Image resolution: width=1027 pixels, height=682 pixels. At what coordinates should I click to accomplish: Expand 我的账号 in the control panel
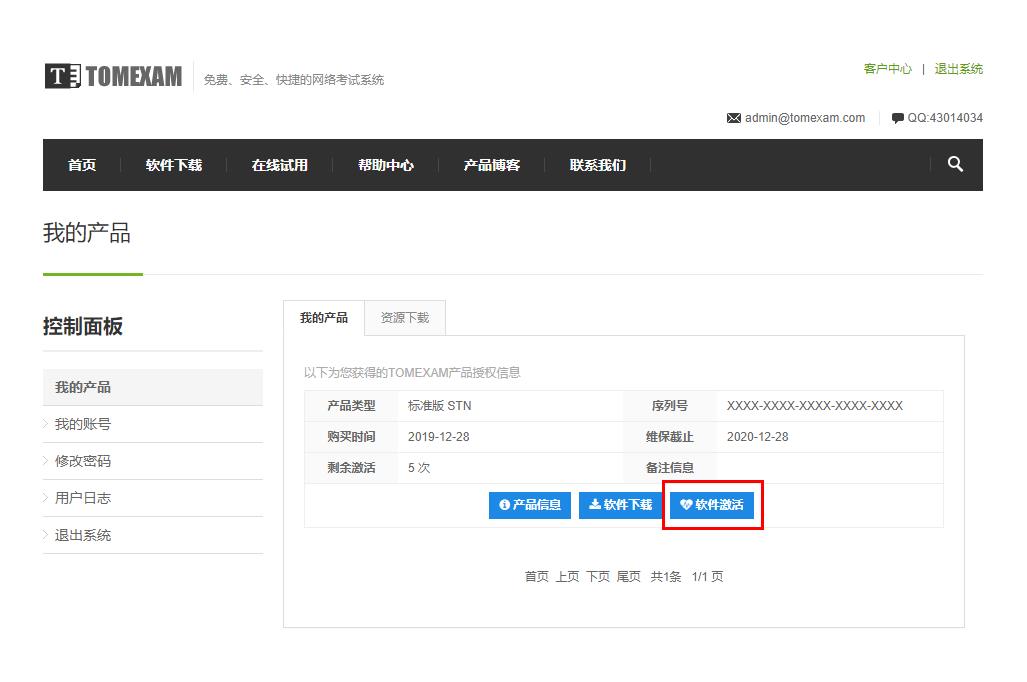[x=83, y=424]
